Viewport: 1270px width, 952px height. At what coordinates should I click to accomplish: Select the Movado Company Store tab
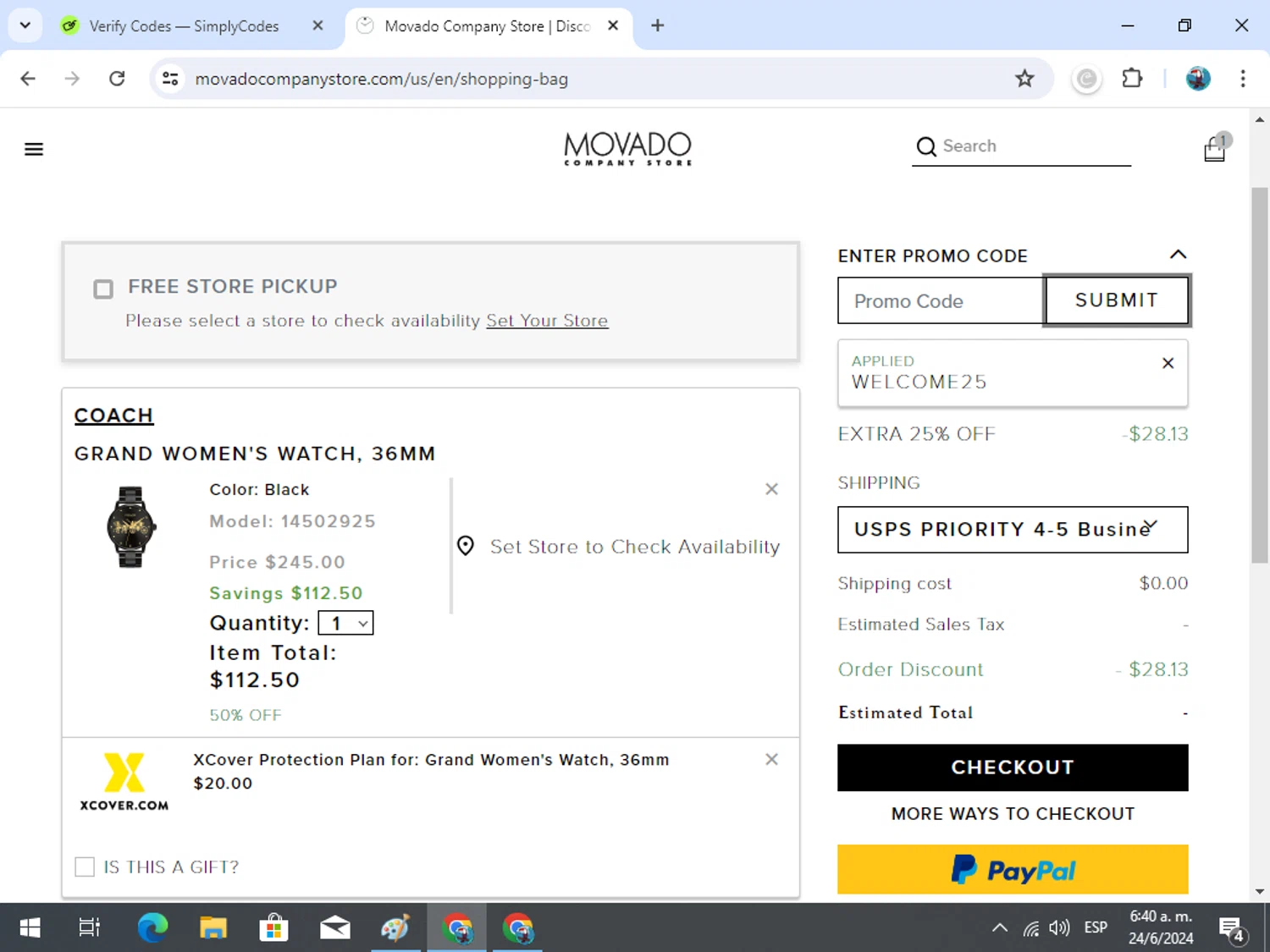[x=488, y=26]
